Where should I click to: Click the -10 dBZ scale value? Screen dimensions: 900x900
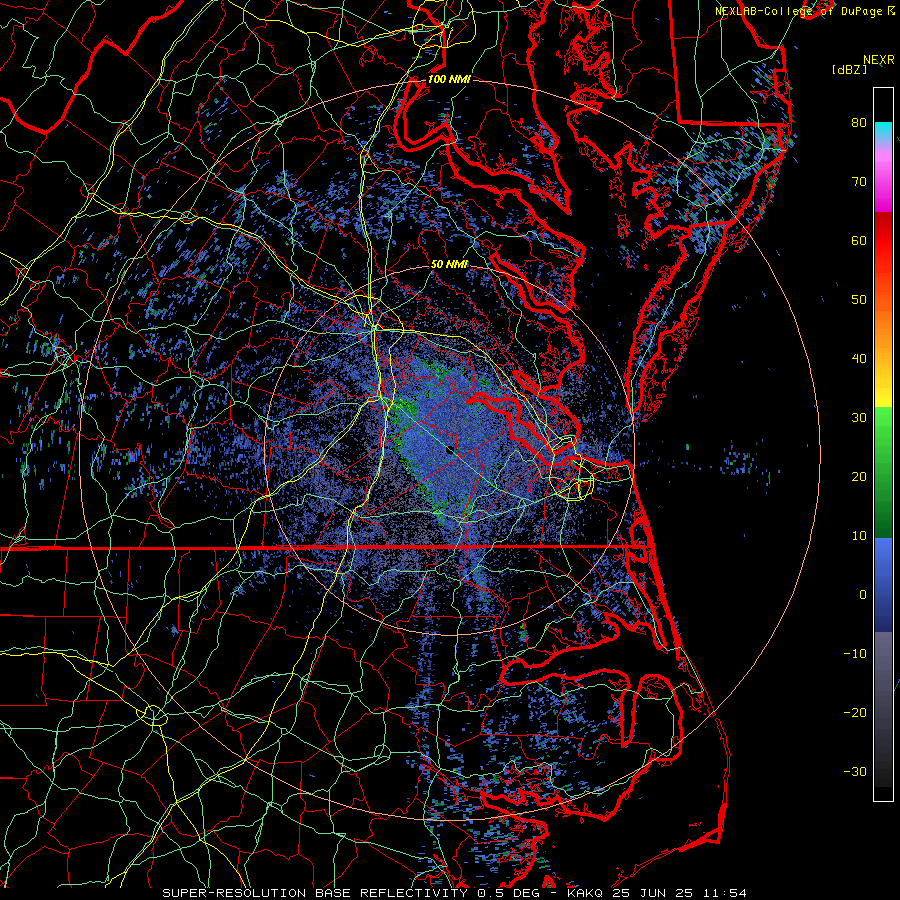(855, 654)
